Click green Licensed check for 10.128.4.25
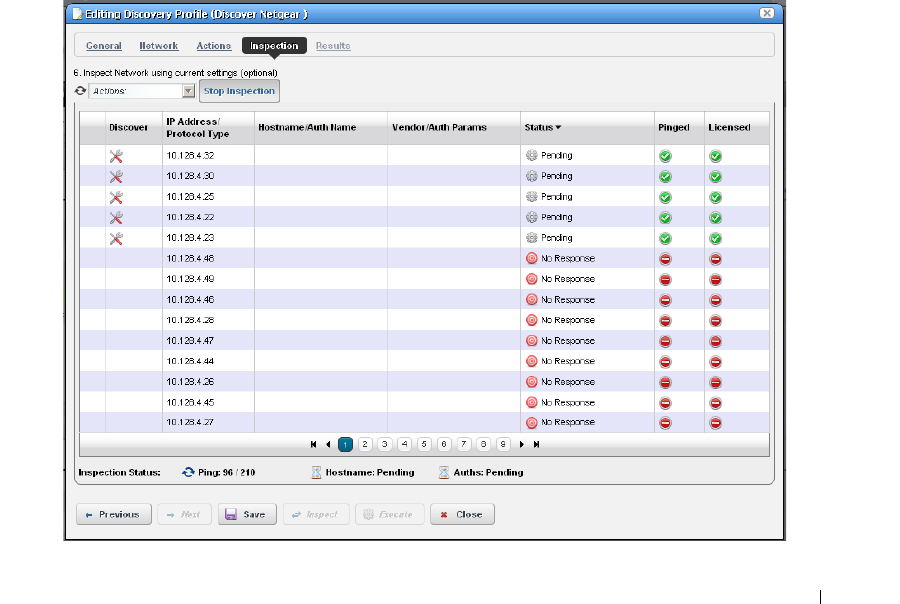Screen dimensions: 900x604 (x=715, y=198)
